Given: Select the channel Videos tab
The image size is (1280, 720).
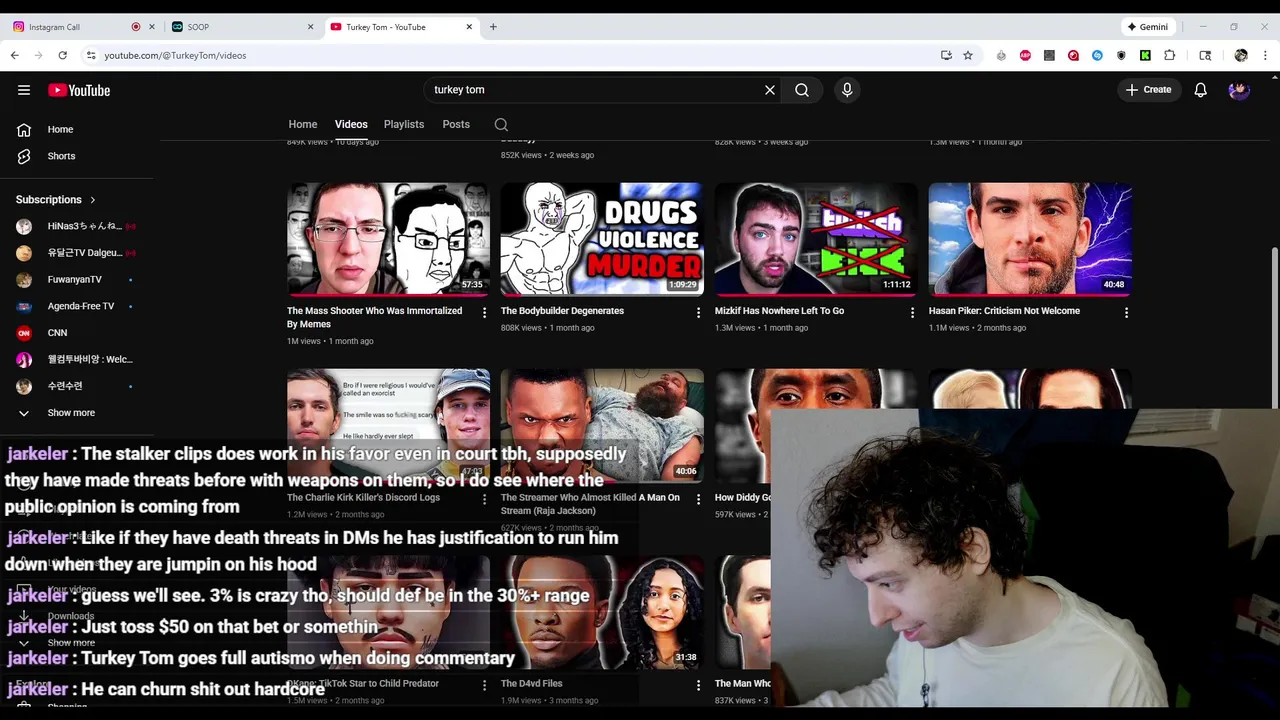Looking at the screenshot, I should (x=351, y=124).
